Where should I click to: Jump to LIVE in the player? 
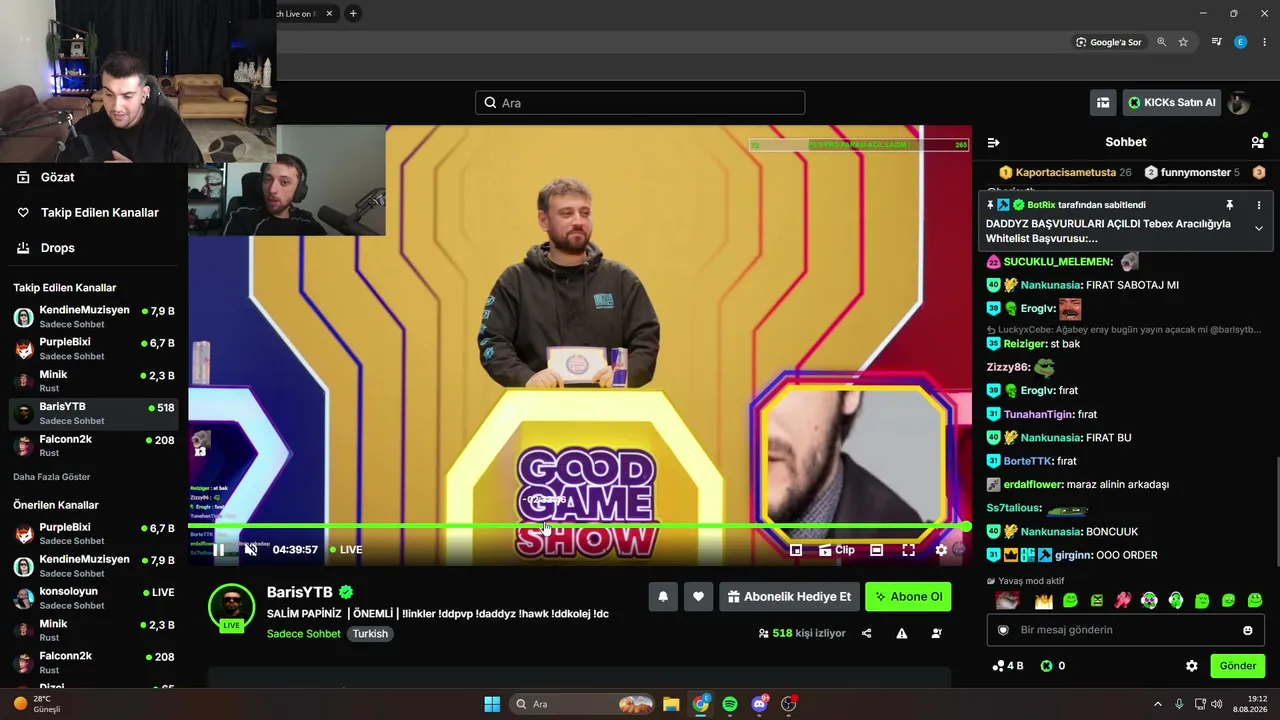tap(346, 550)
